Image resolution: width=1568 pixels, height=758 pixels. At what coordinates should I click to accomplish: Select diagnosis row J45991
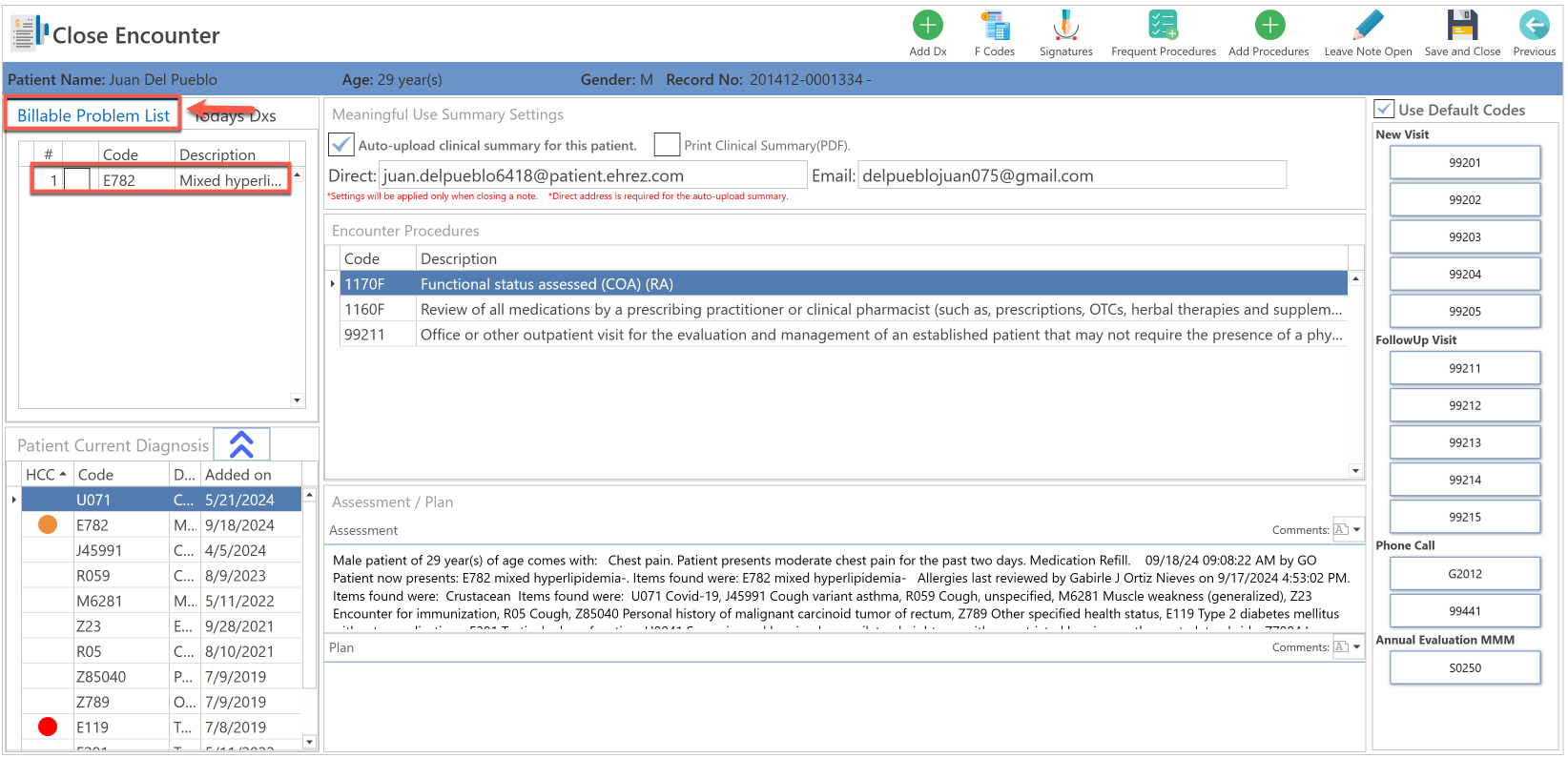click(161, 550)
